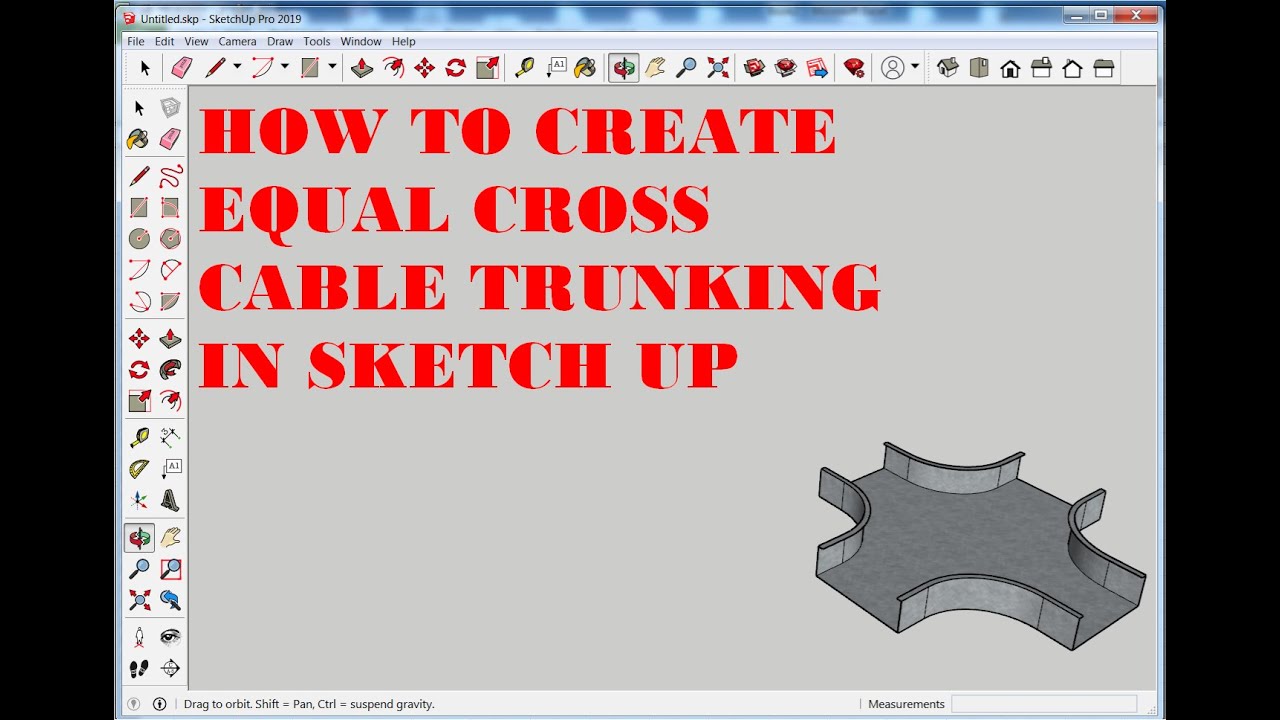Pick the Push/Pull tool in top toolbar
Screen dimensions: 1280x720
point(362,68)
